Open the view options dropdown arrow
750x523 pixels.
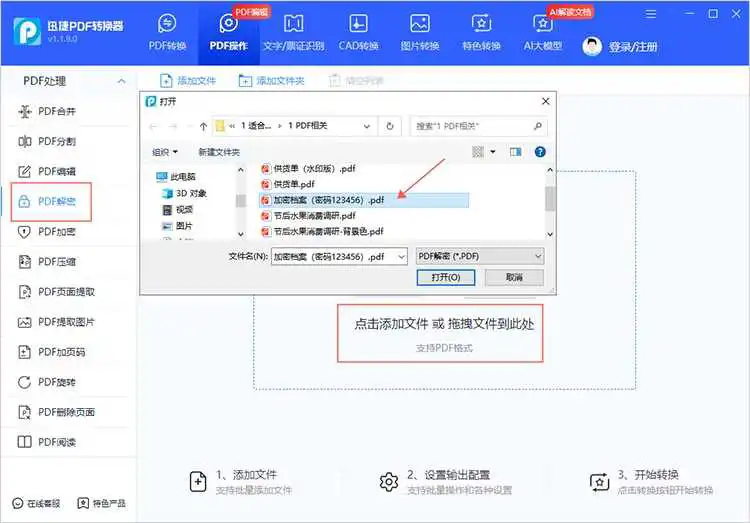coord(493,152)
